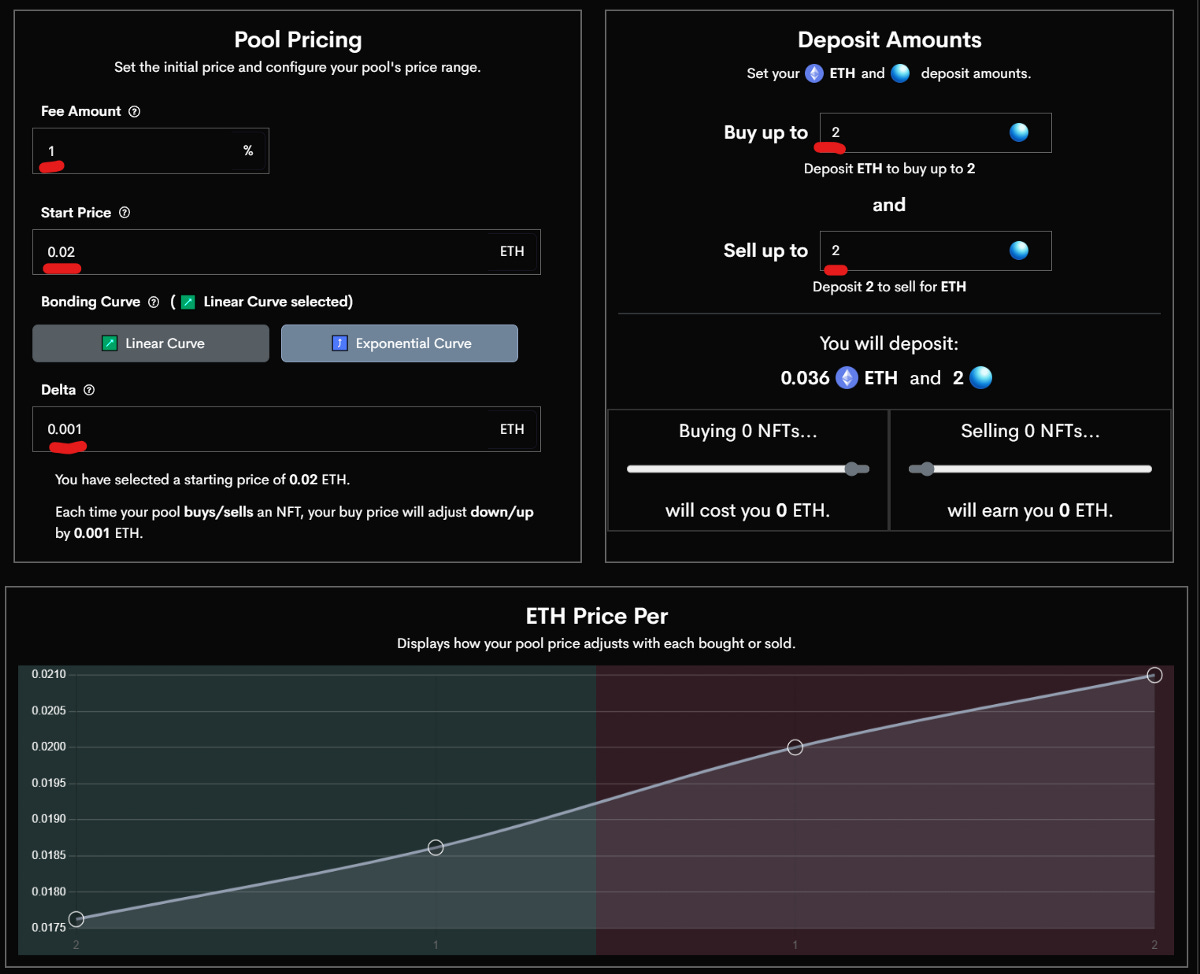1200x974 pixels.
Task: Click the ETH unit label on Delta
Action: (512, 428)
